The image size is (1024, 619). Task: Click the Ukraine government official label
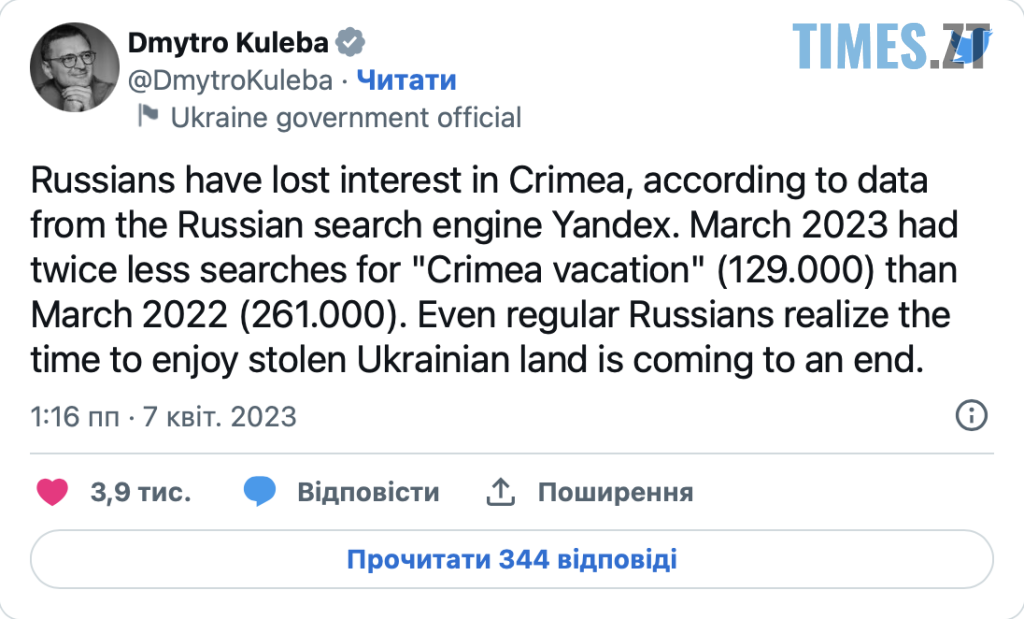[x=346, y=118]
